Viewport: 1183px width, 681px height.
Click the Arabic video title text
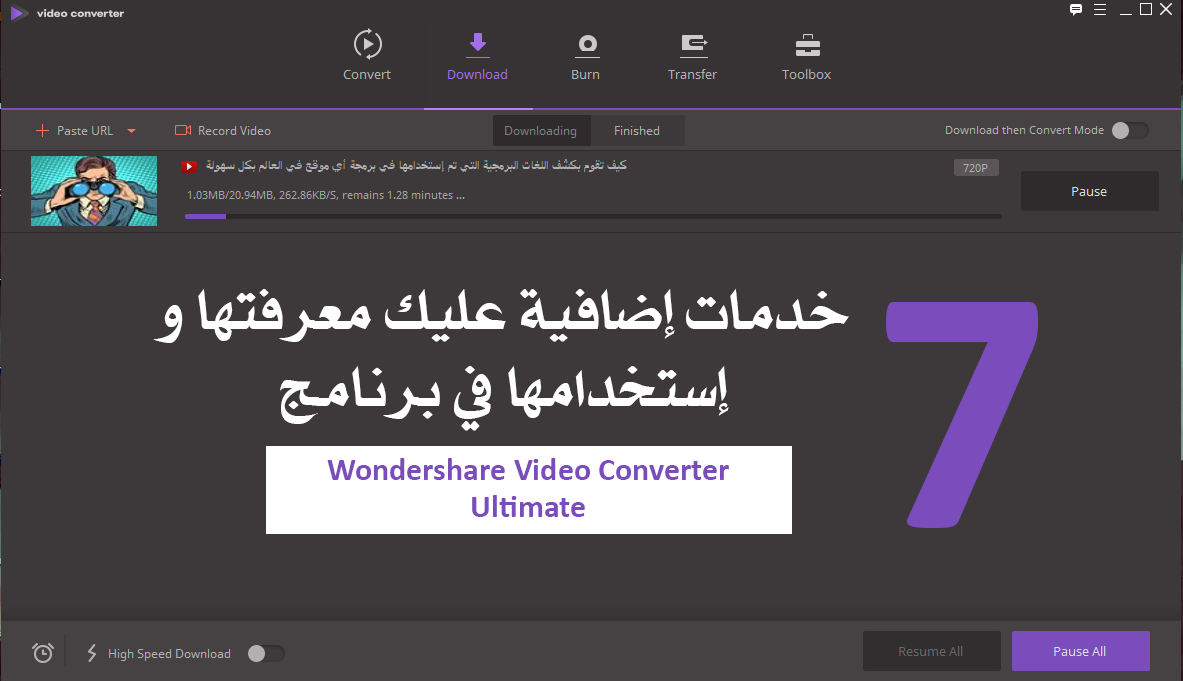point(416,165)
